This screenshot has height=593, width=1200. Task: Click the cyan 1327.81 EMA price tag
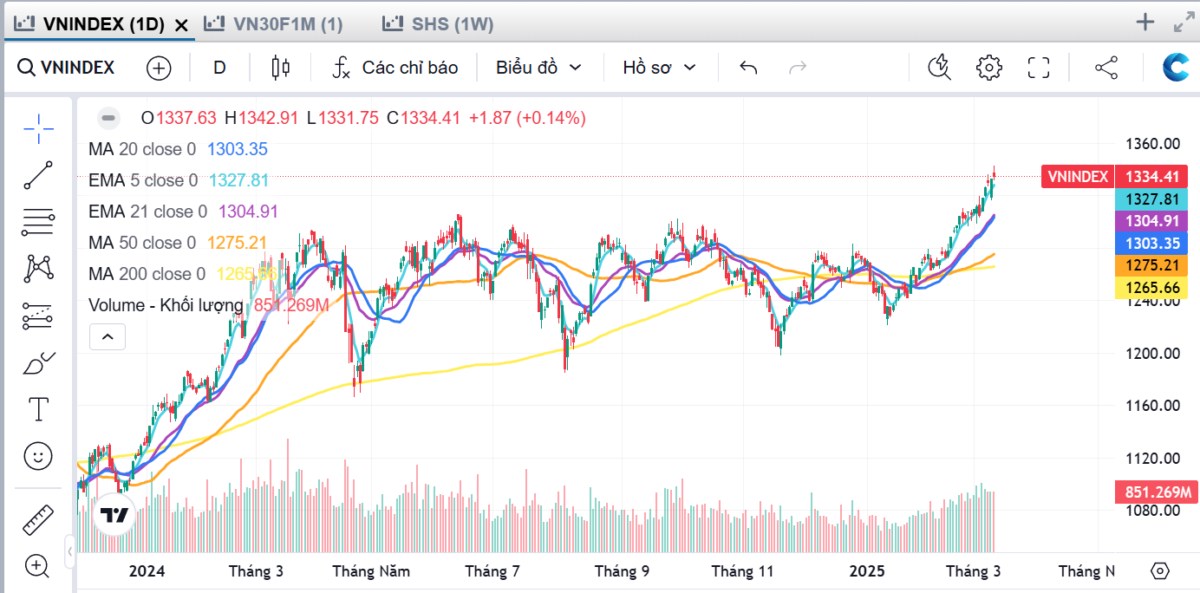click(1152, 199)
